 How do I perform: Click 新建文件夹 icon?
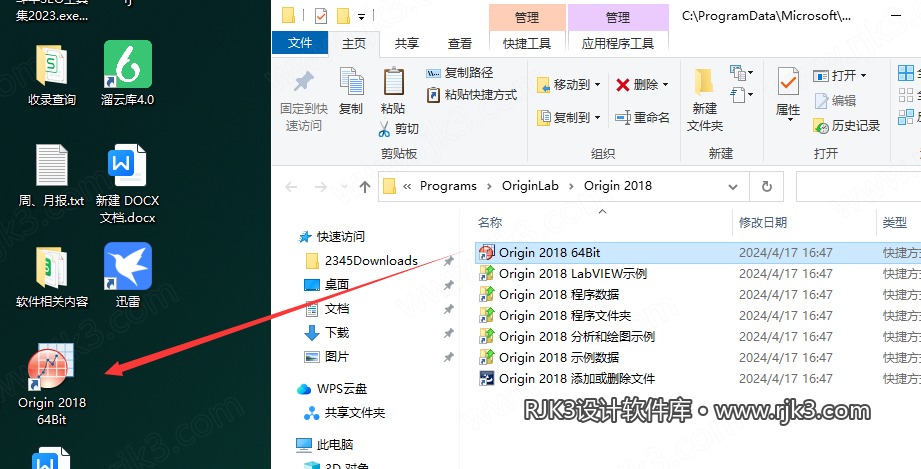(x=704, y=82)
